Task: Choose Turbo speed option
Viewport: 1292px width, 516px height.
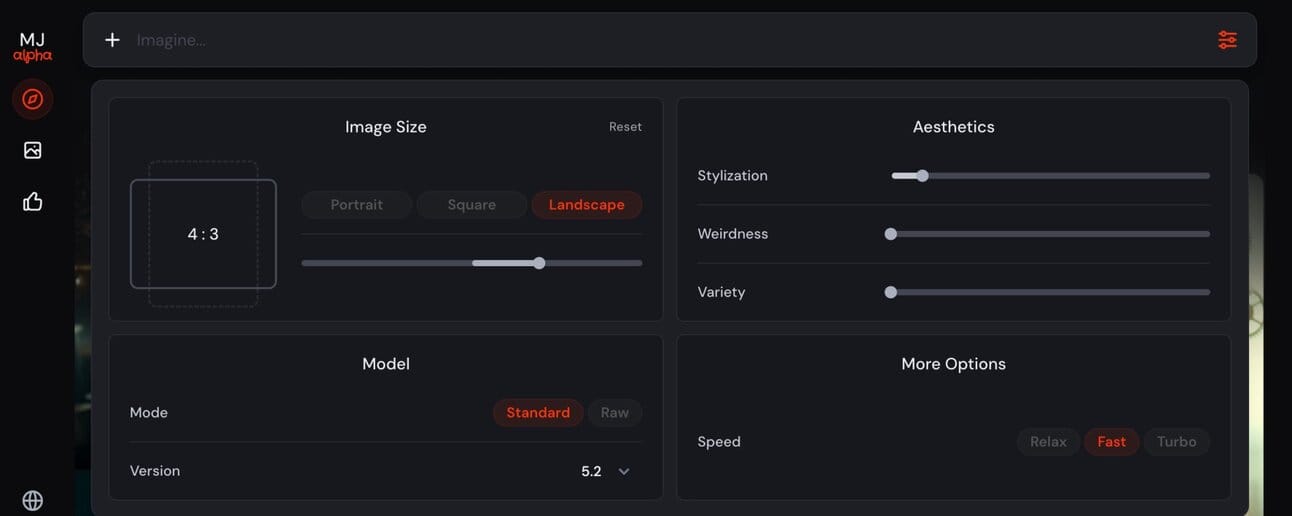Action: (1176, 442)
